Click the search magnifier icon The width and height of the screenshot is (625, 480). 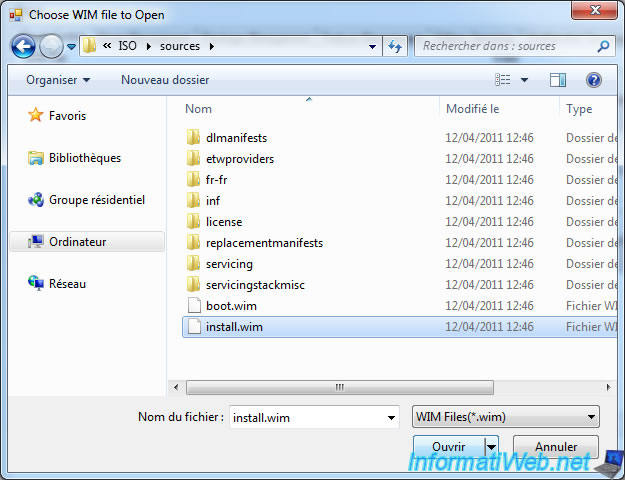(x=603, y=46)
